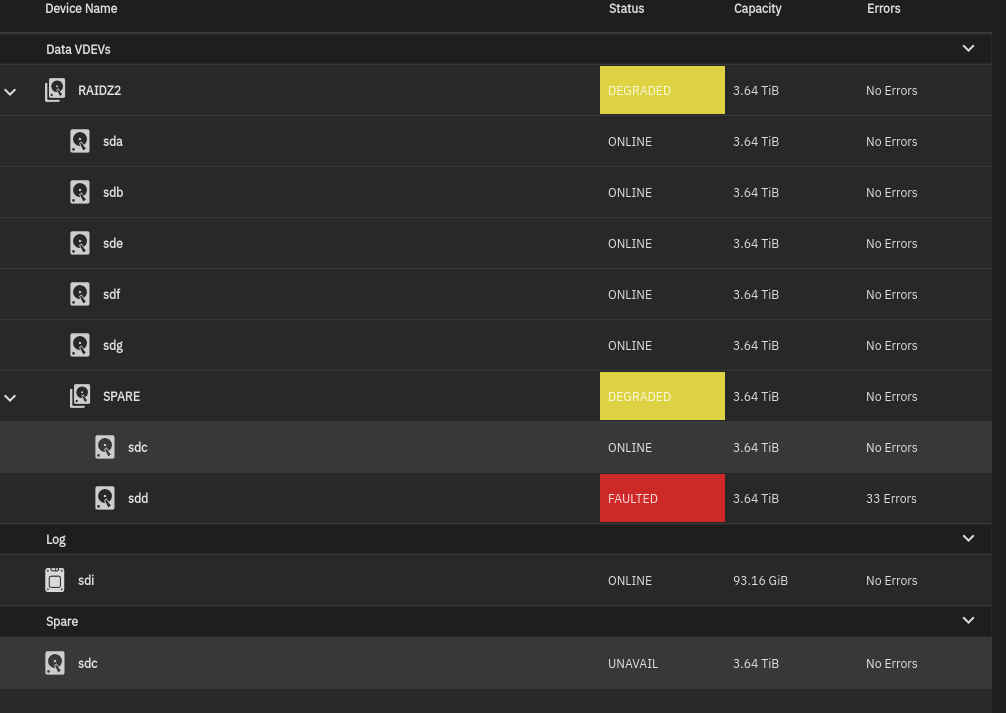Screen dimensions: 1006x713
Task: Collapse the Data VDEVs section
Action: (968, 48)
